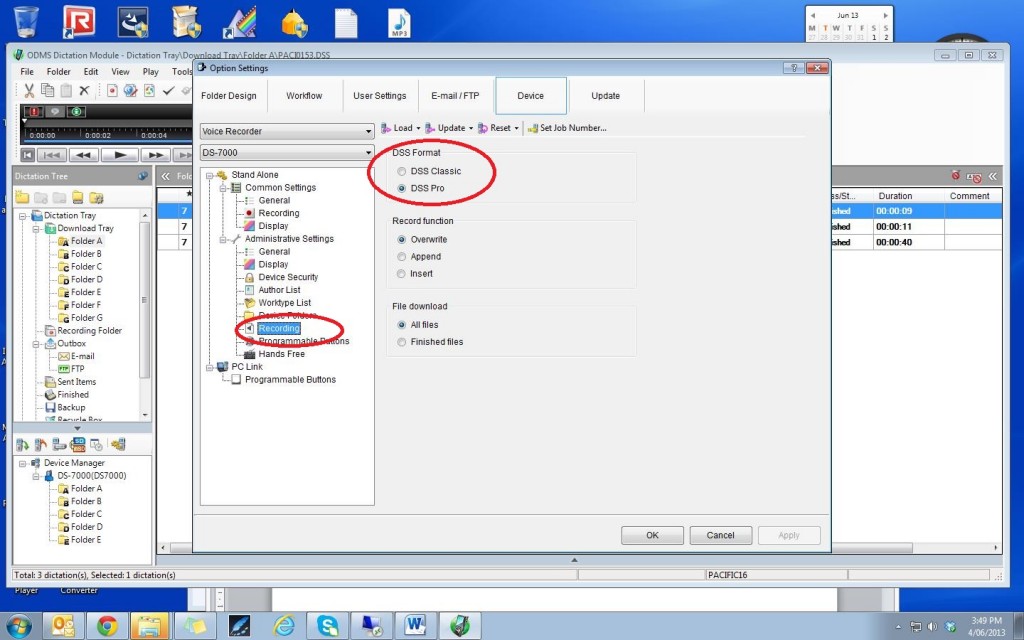Screen dimensions: 1024x640
Task: Click the device date and time sync icon
Action: 97,445
